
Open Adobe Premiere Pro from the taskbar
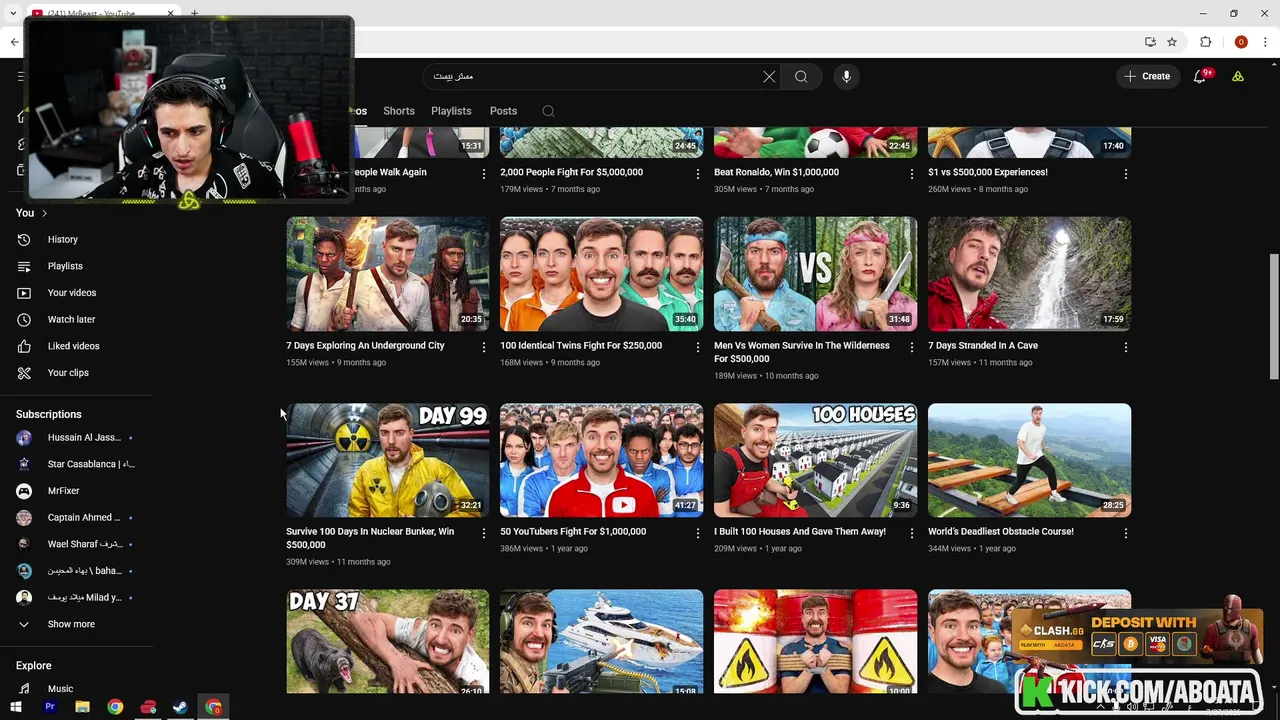click(49, 707)
